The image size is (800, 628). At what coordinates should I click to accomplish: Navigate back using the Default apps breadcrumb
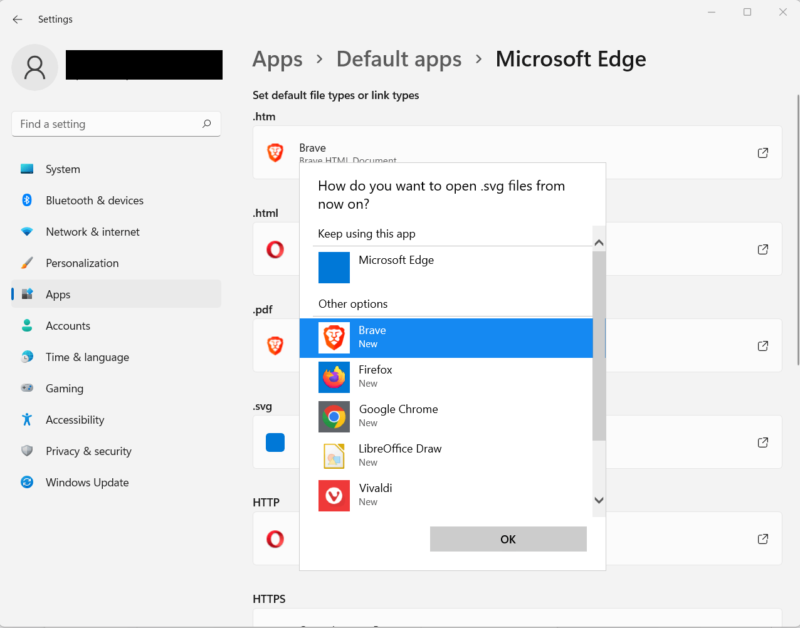pyautogui.click(x=398, y=59)
